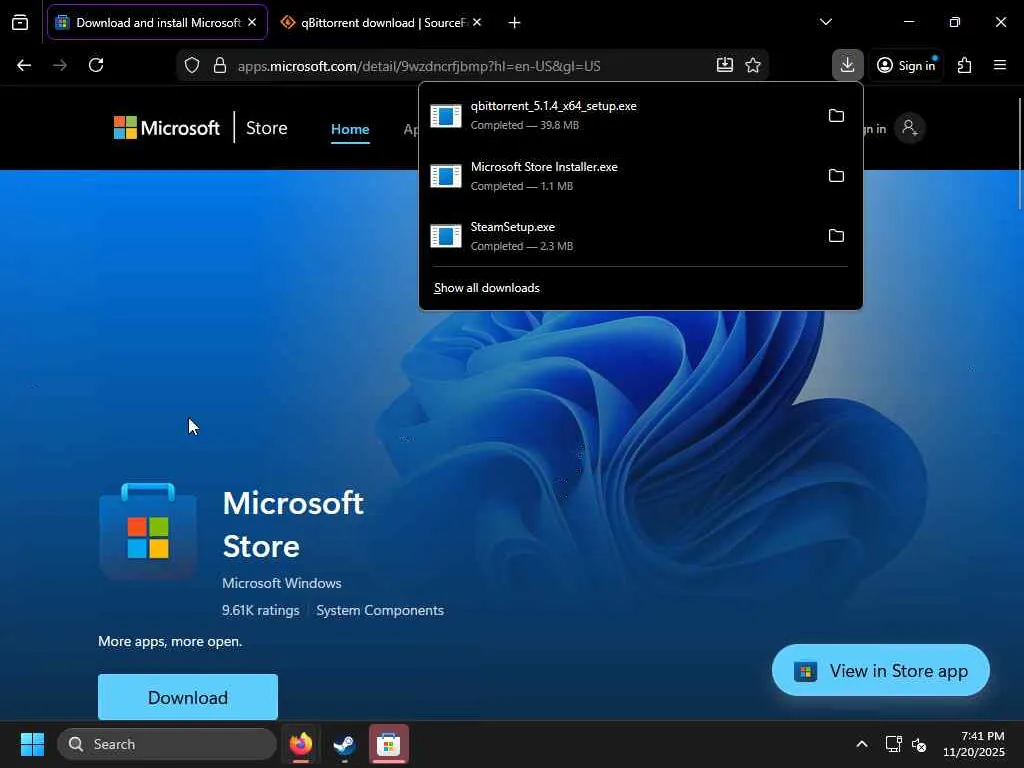Screen dimensions: 1024x768
Task: Show hidden system tray icons
Action: [x=862, y=744]
